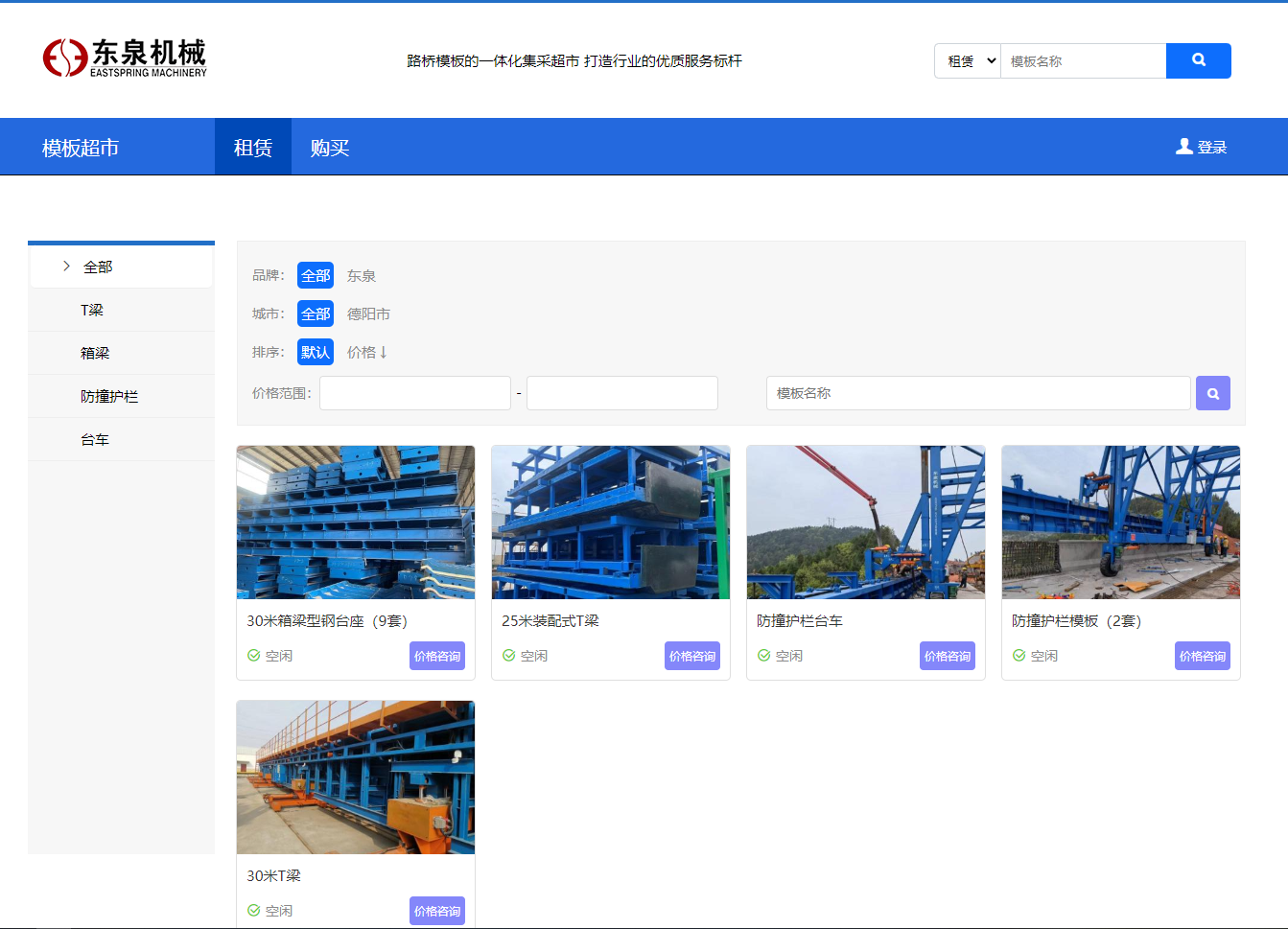The image size is (1288, 929).
Task: Click 价格咨询 for 30米箱梁型钢台座
Action: coord(437,656)
